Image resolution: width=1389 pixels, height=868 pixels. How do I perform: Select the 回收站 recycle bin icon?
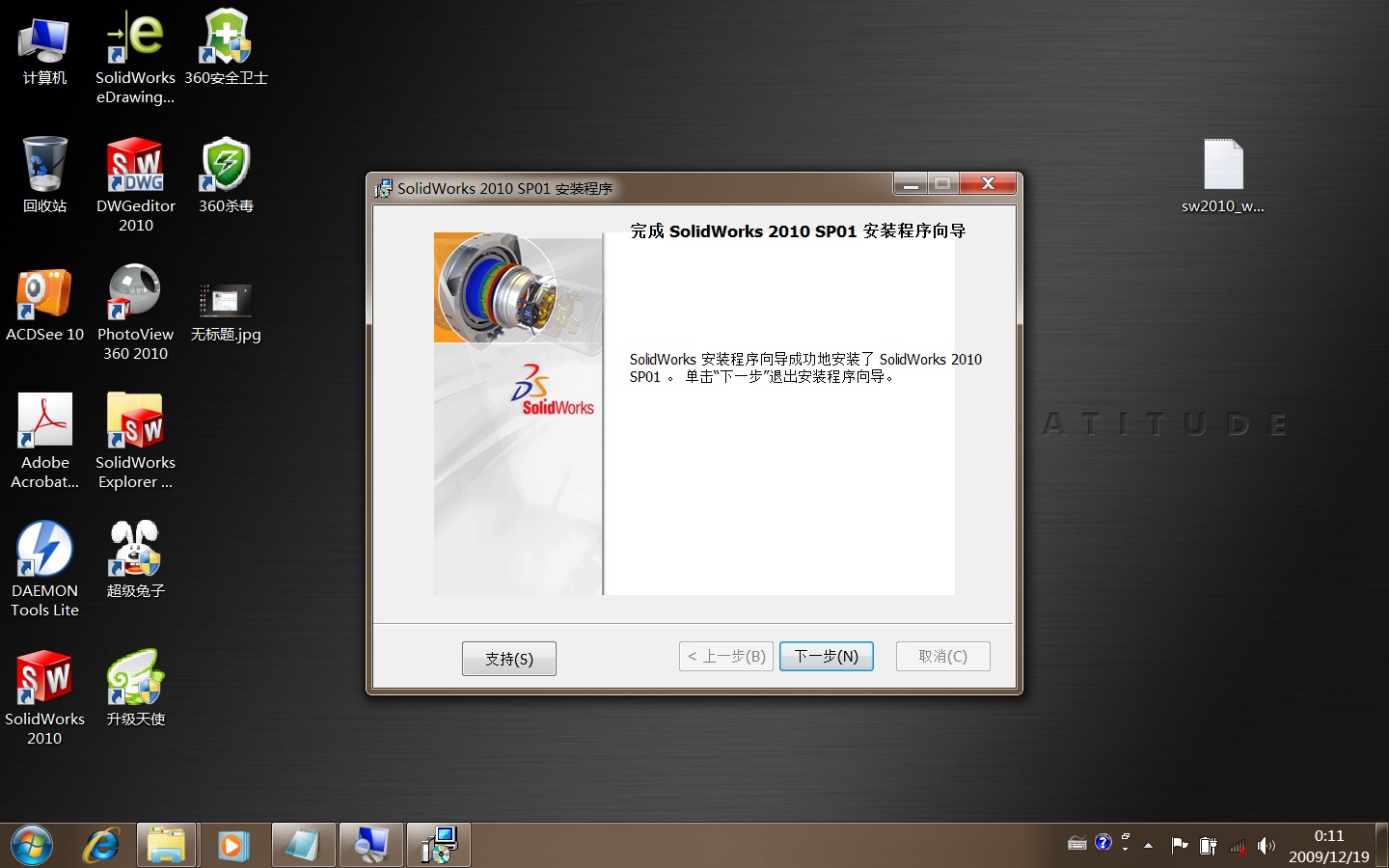(44, 176)
